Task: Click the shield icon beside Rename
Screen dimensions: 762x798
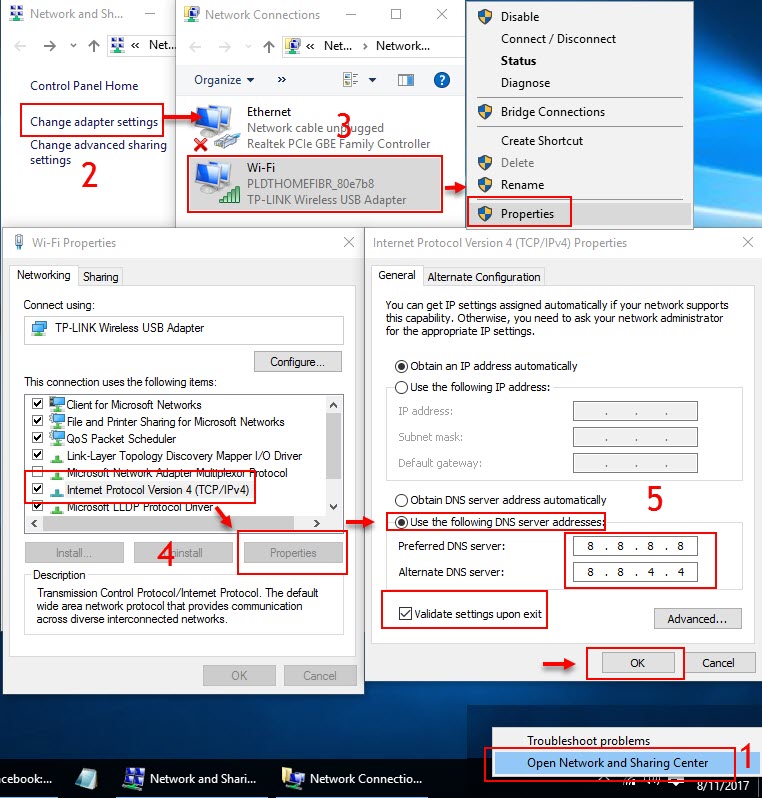Action: 485,184
